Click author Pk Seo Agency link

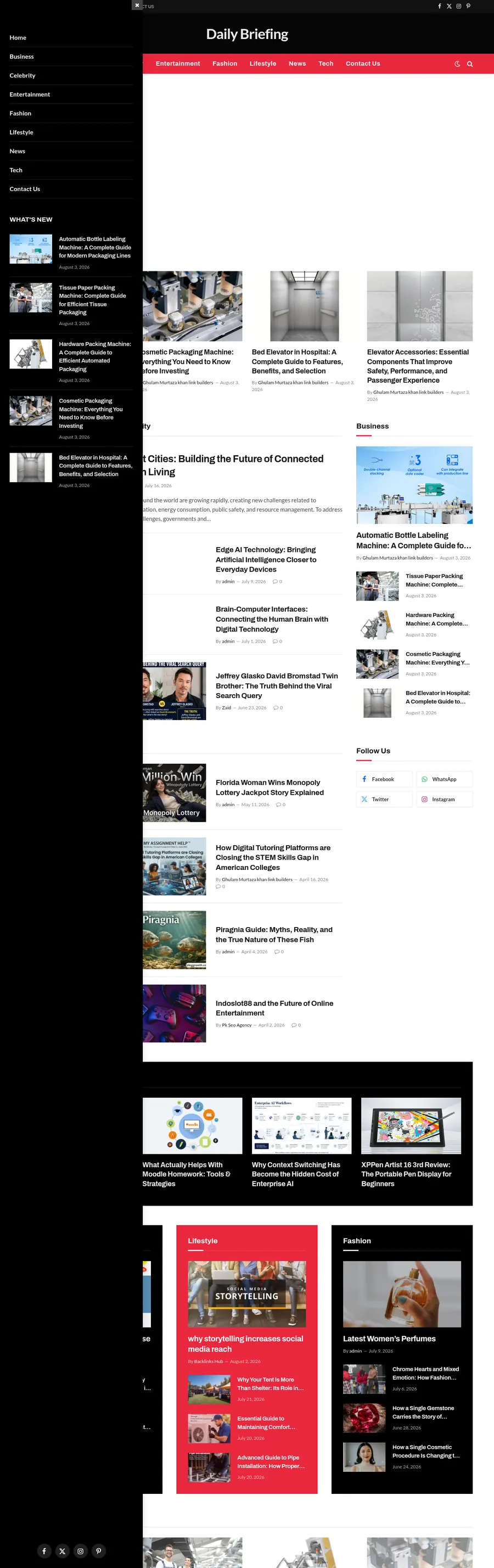pyautogui.click(x=237, y=1025)
